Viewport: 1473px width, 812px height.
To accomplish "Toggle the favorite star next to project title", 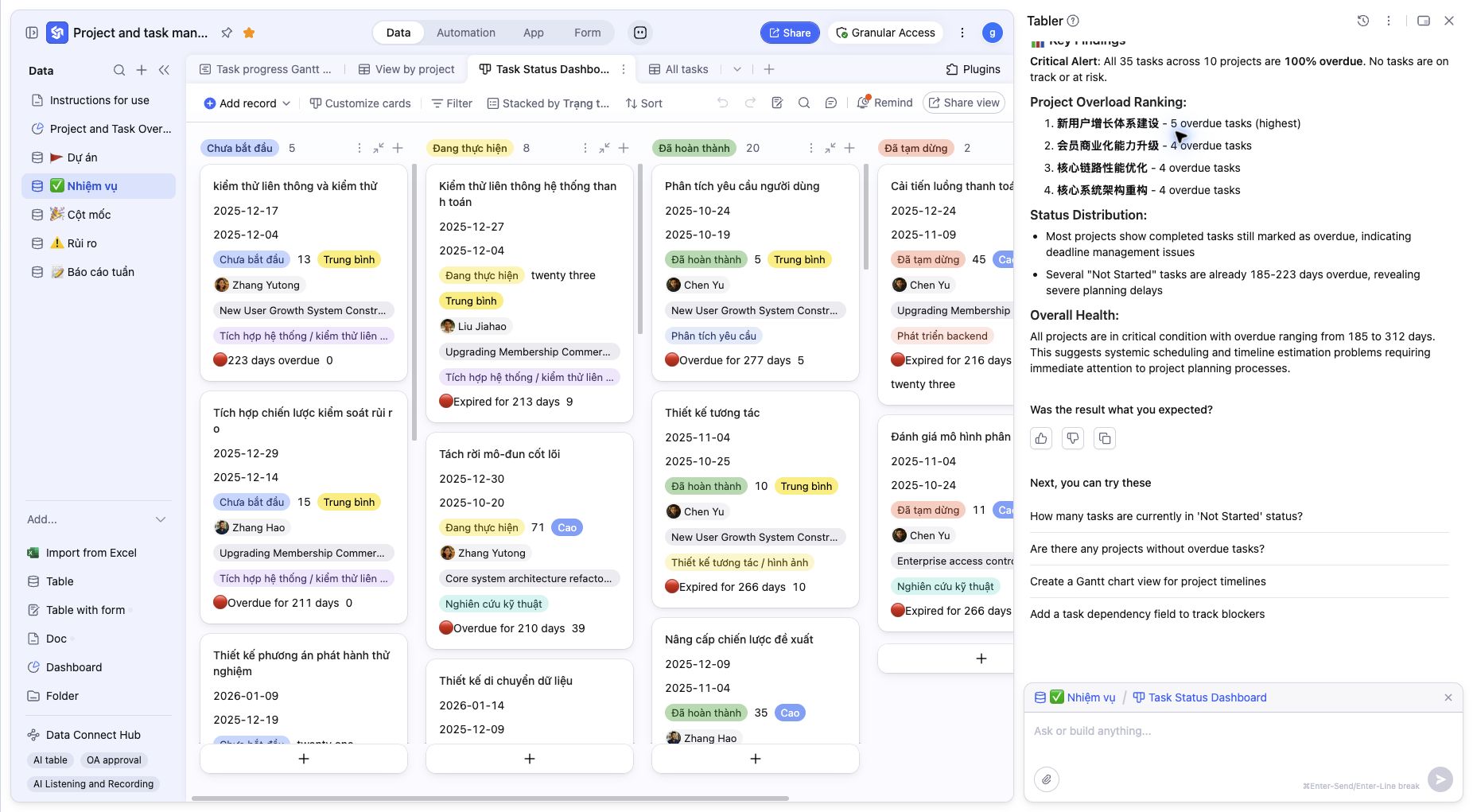I will 249,33.
